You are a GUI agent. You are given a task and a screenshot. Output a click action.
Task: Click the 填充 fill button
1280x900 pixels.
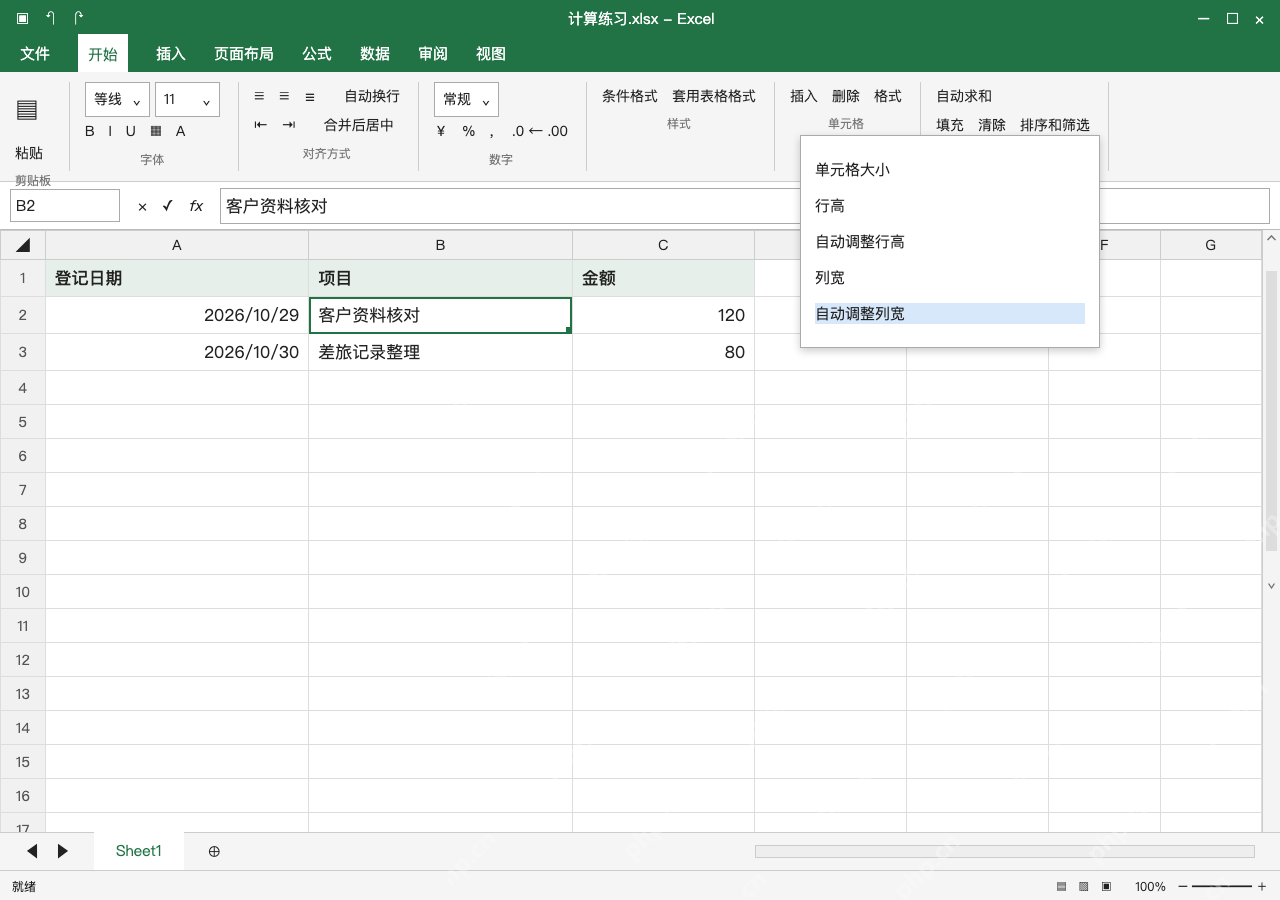pos(950,125)
